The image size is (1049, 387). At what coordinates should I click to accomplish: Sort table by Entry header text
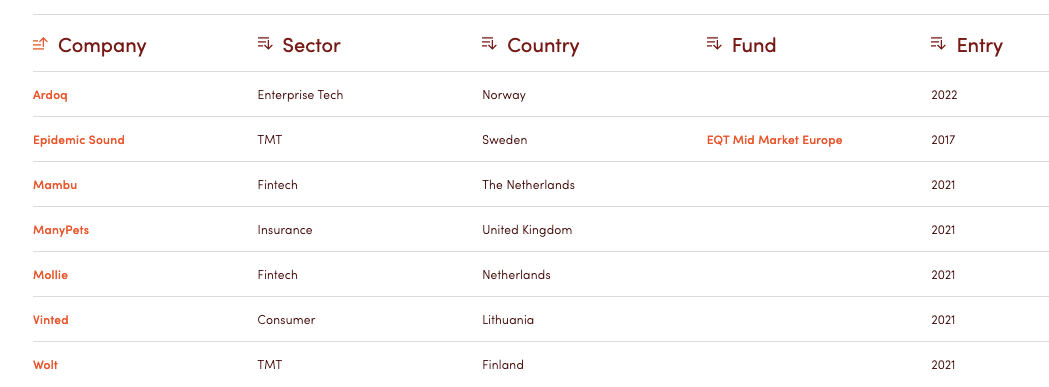(x=979, y=46)
